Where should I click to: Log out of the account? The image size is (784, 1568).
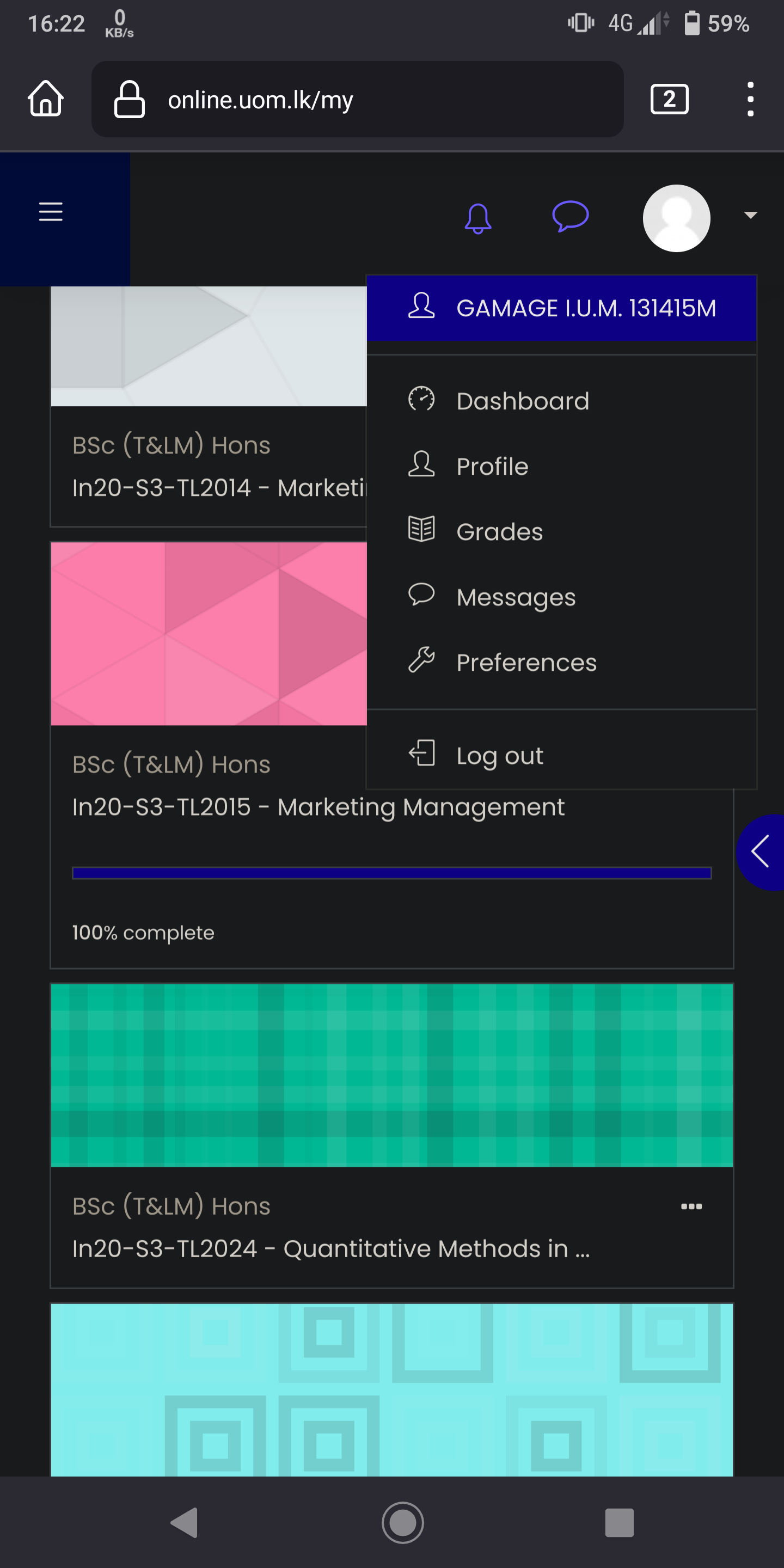(x=561, y=755)
